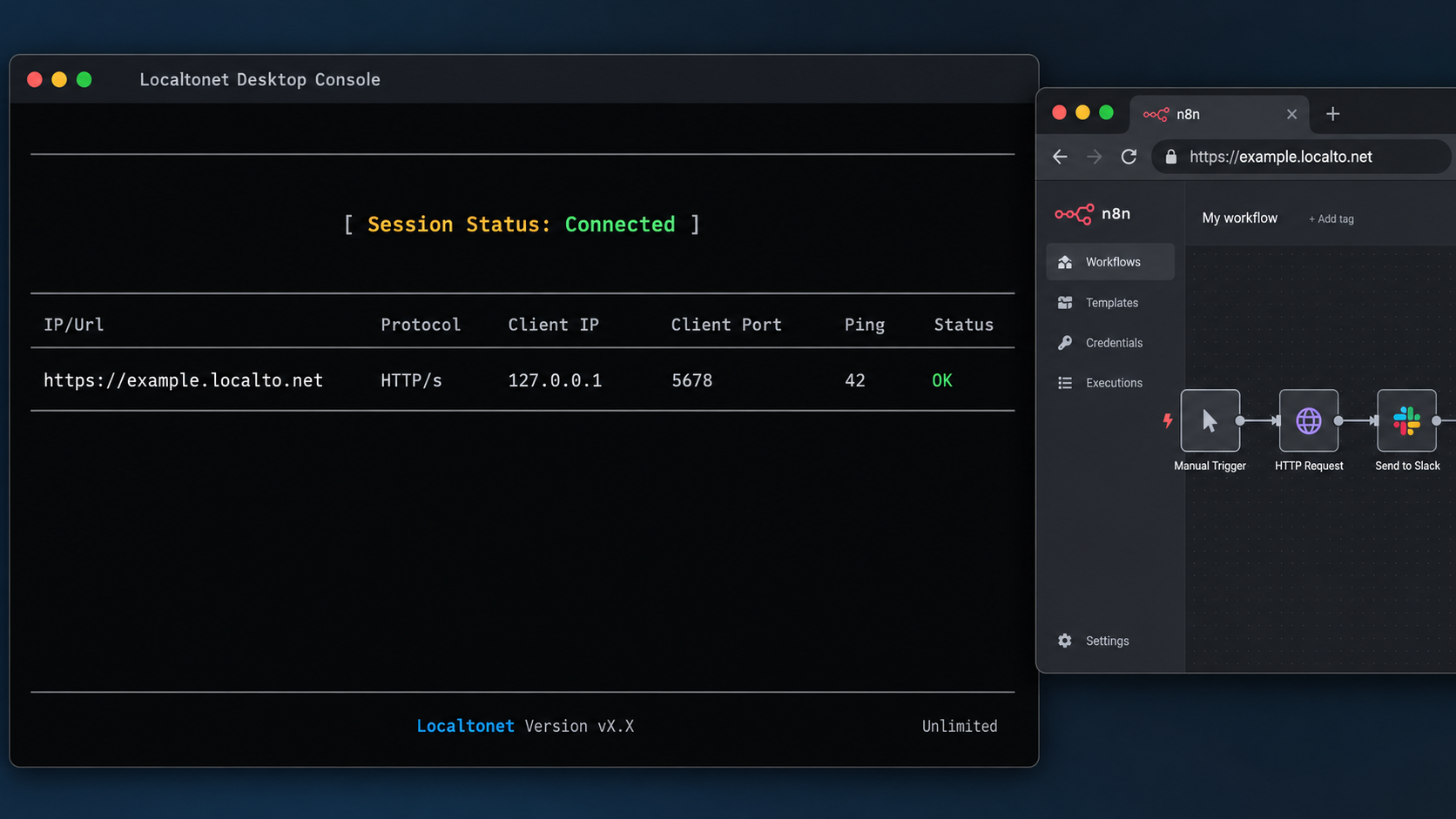This screenshot has height=819, width=1456.
Task: Click the Credentials key icon
Action: [x=1065, y=343]
